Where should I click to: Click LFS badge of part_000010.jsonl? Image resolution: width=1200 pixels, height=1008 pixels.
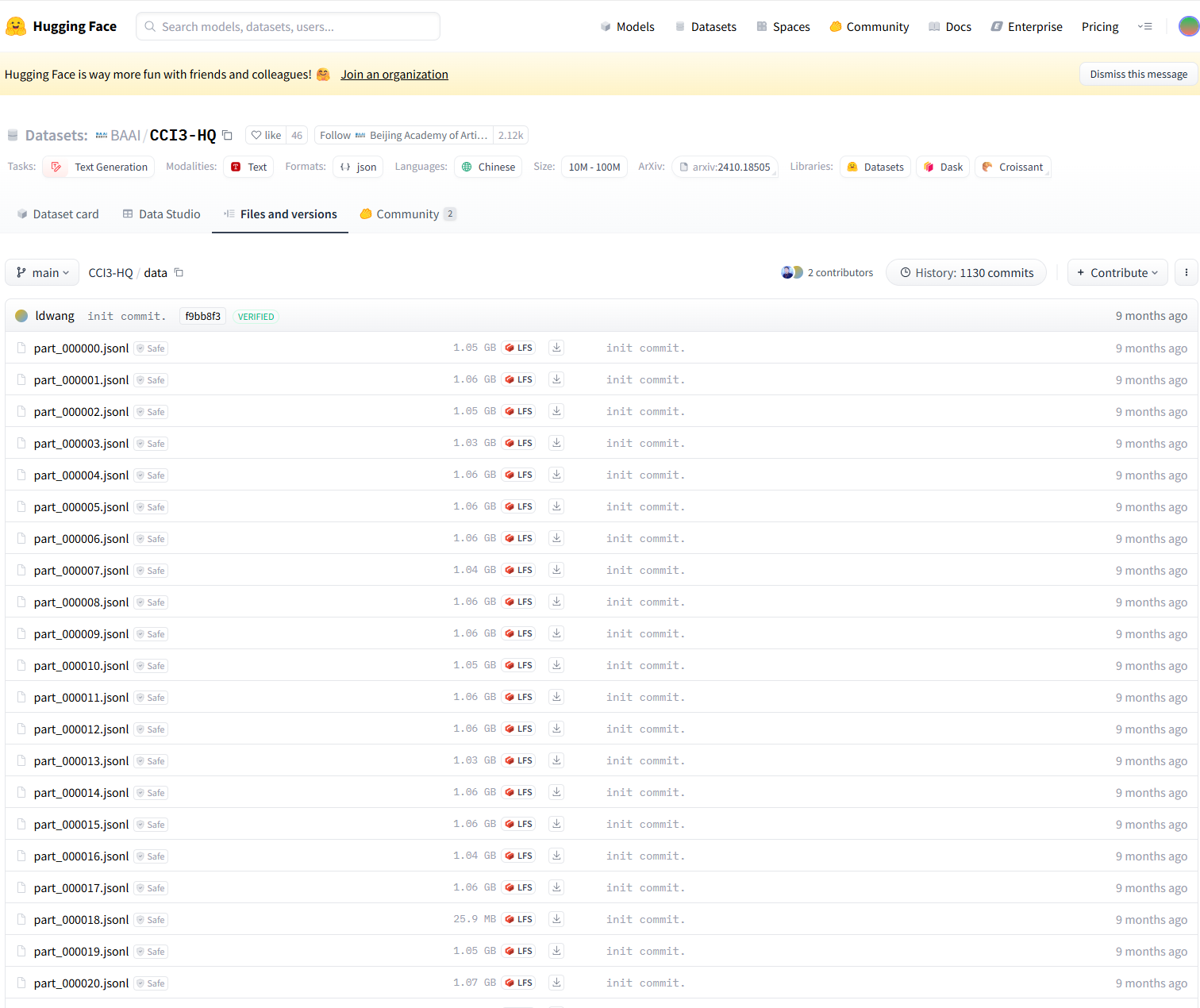point(518,665)
